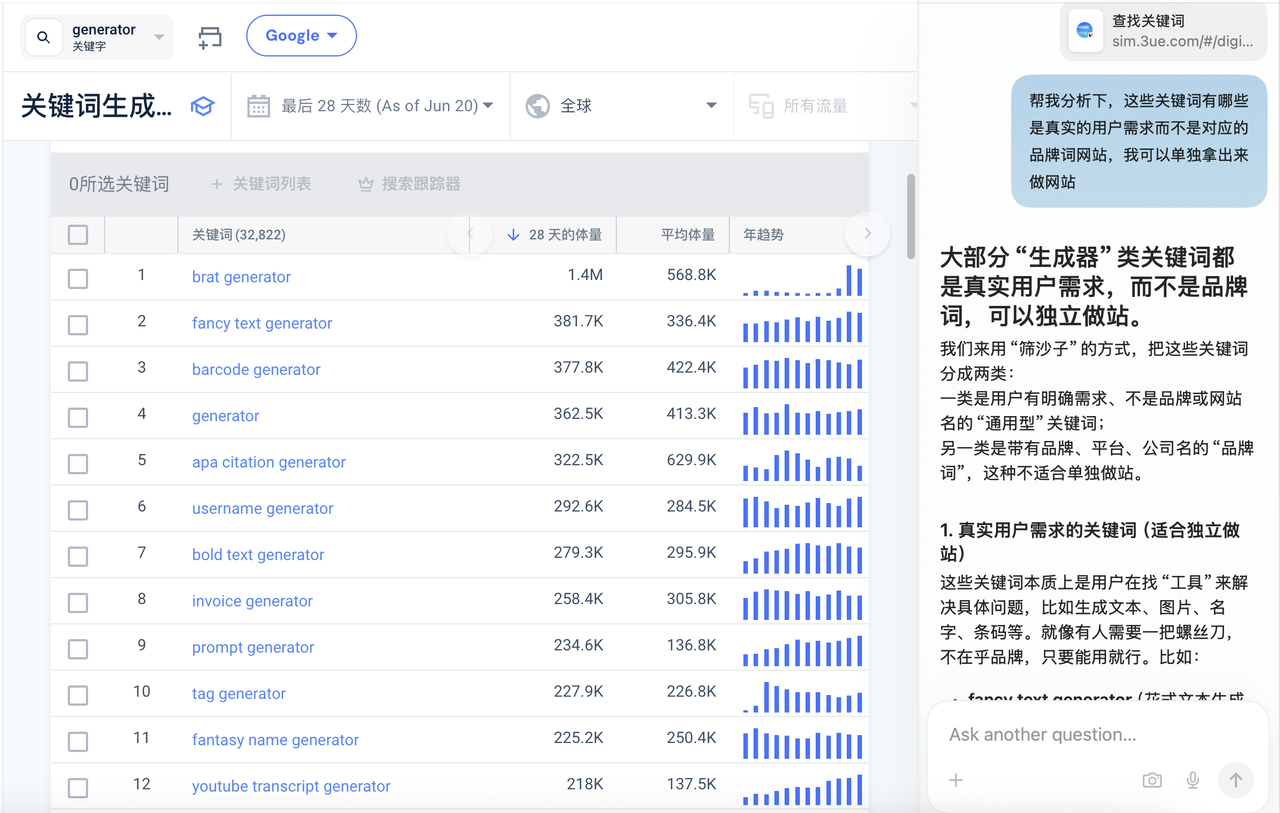Screen dimensions: 1280x813
Task: Click the calendar icon in date filter
Action: tap(258, 106)
